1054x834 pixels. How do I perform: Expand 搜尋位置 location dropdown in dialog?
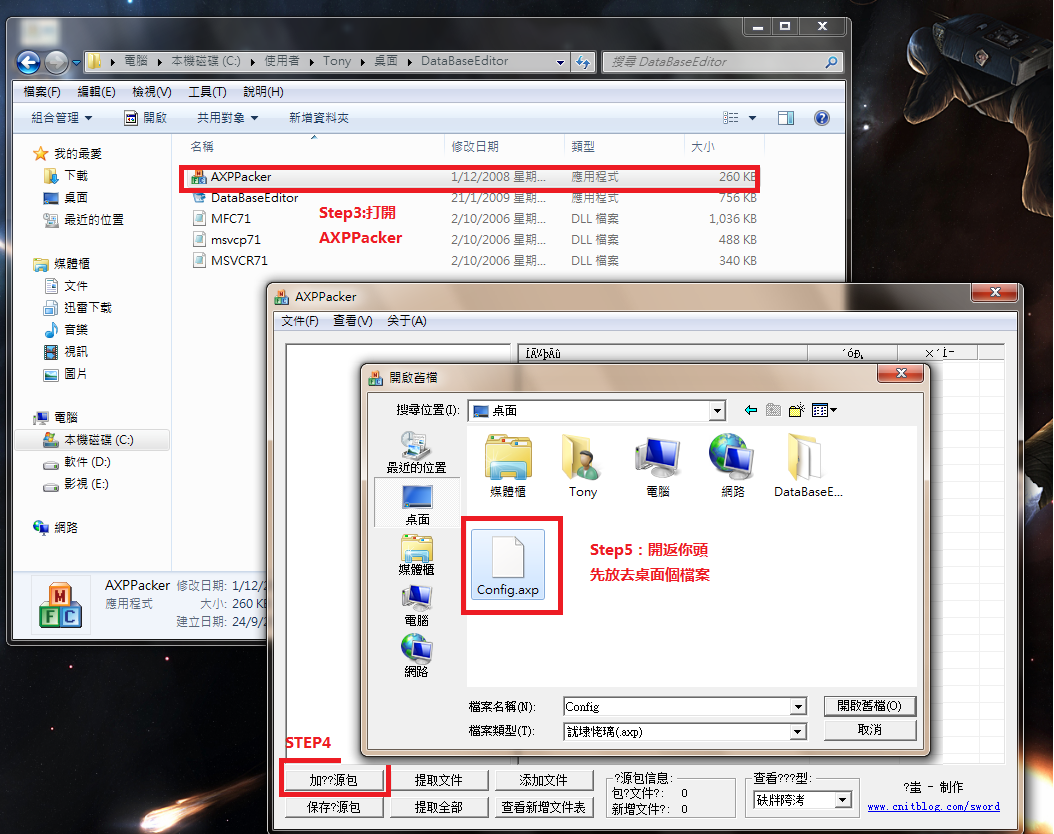(x=717, y=411)
